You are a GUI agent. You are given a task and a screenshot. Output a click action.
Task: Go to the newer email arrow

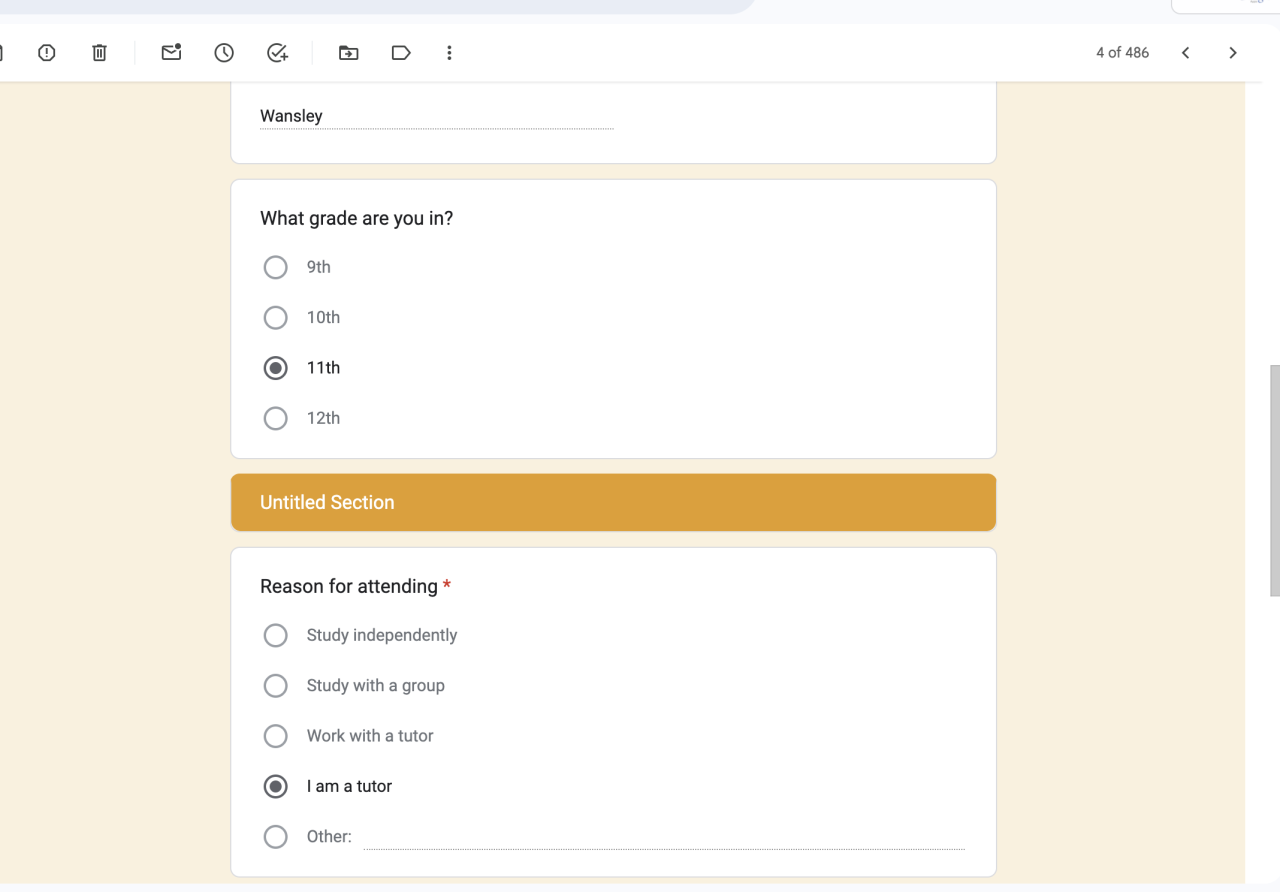click(x=1185, y=53)
